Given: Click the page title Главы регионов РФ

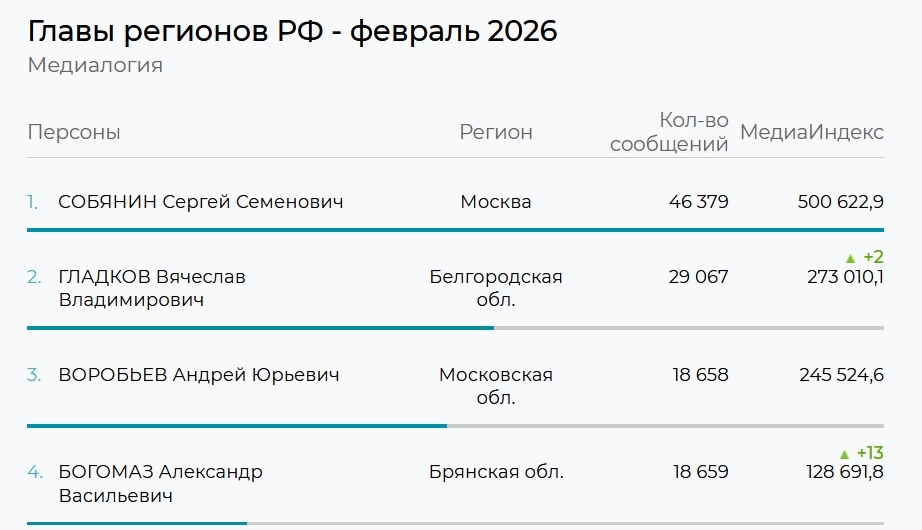Looking at the screenshot, I should pyautogui.click(x=292, y=32).
